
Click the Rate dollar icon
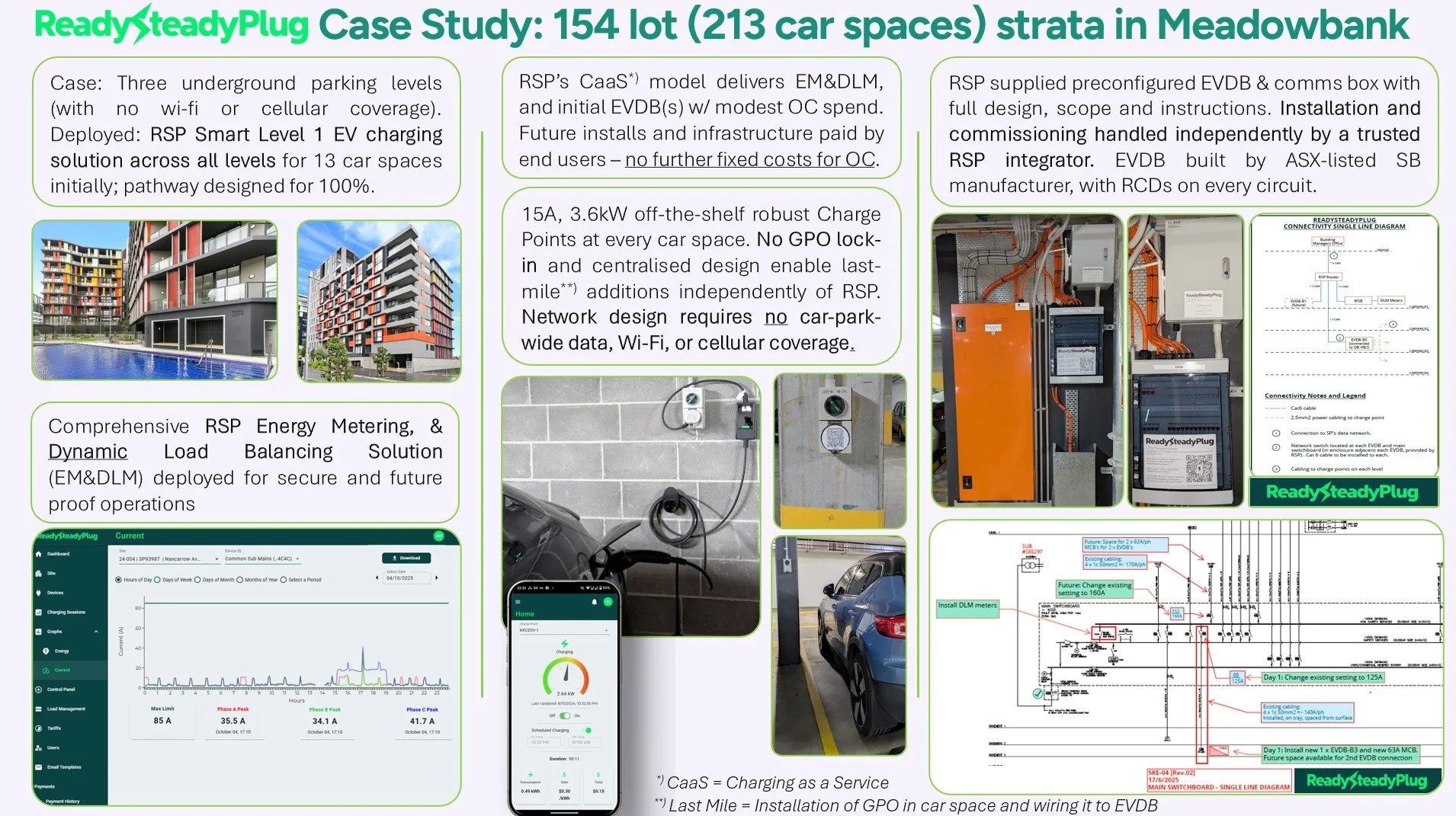565,775
